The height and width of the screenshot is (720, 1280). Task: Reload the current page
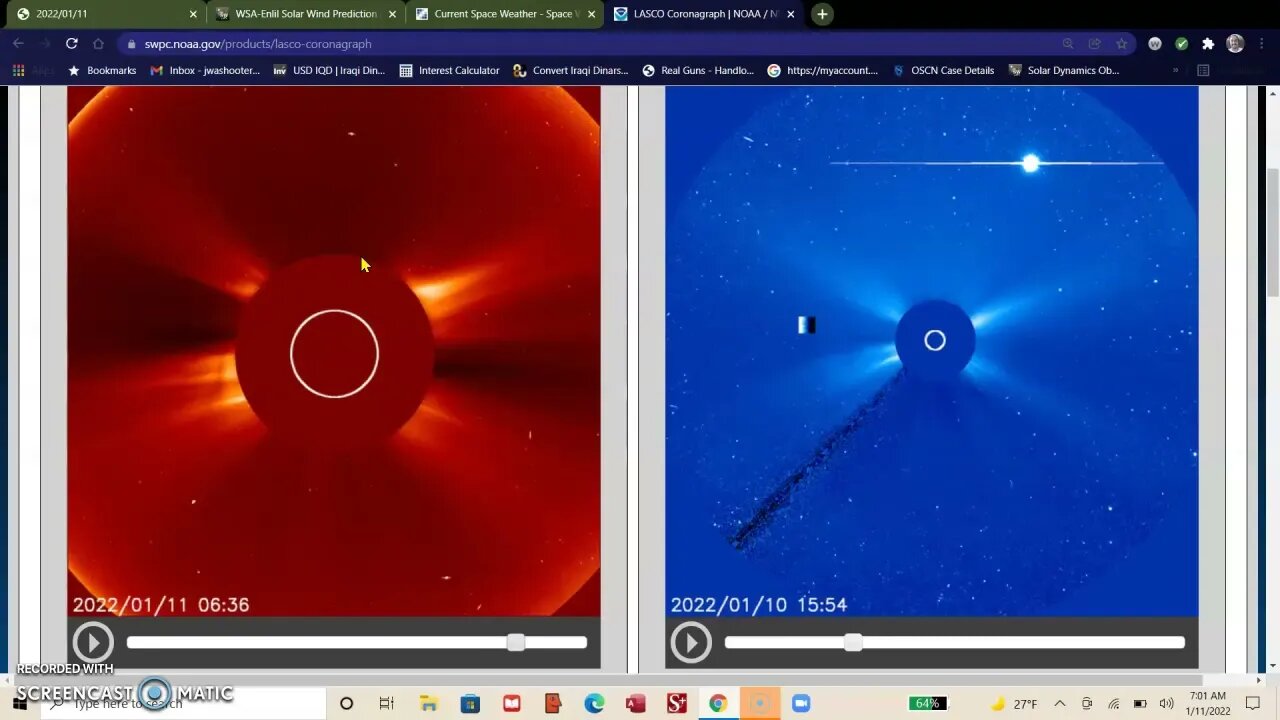[x=71, y=44]
